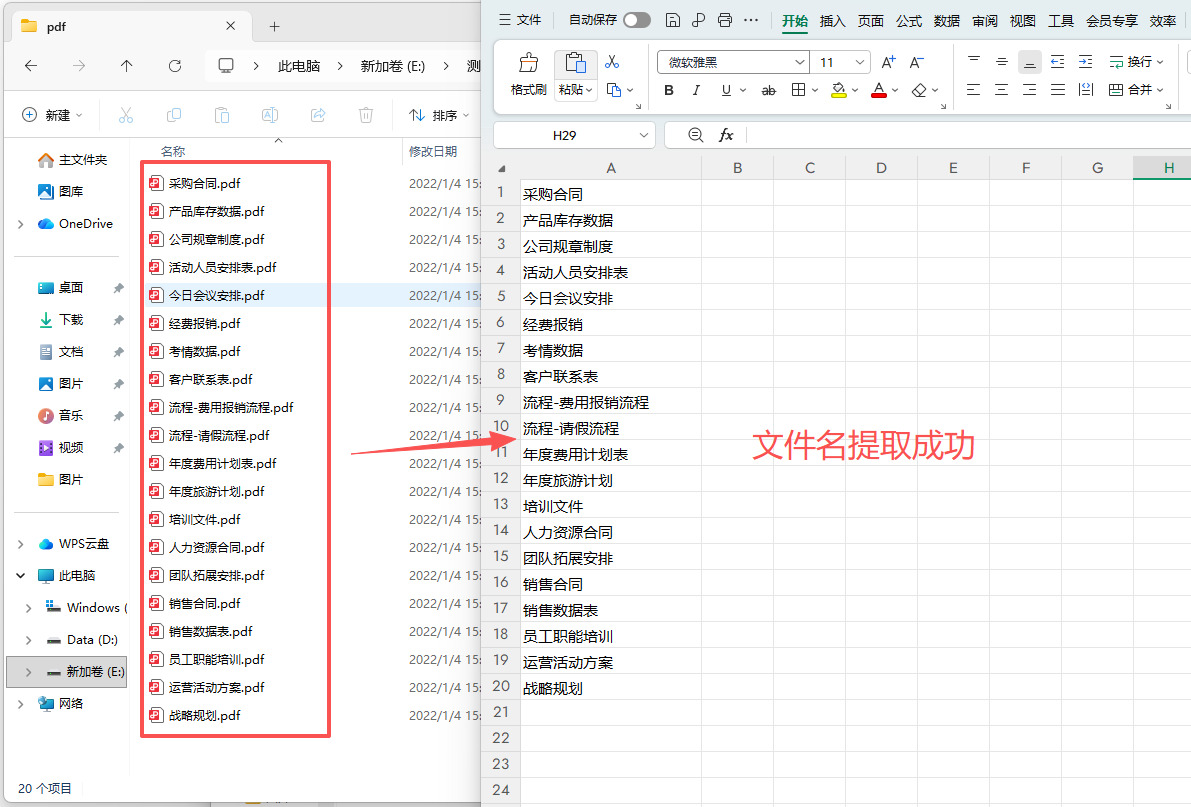Expand the OneDrive tree node
Screen dimensions: 1191x807
(21, 224)
